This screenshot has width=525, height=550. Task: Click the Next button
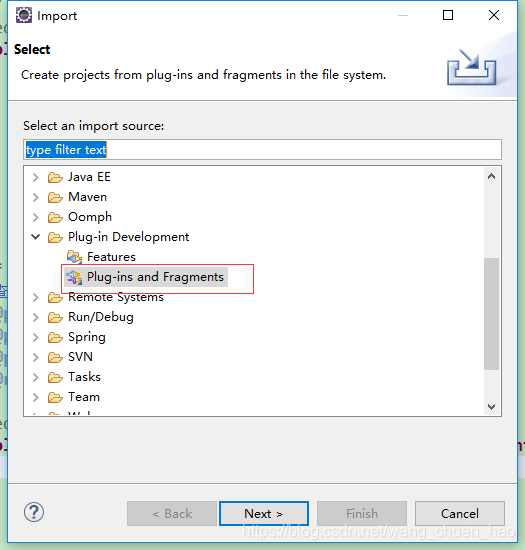coord(264,514)
